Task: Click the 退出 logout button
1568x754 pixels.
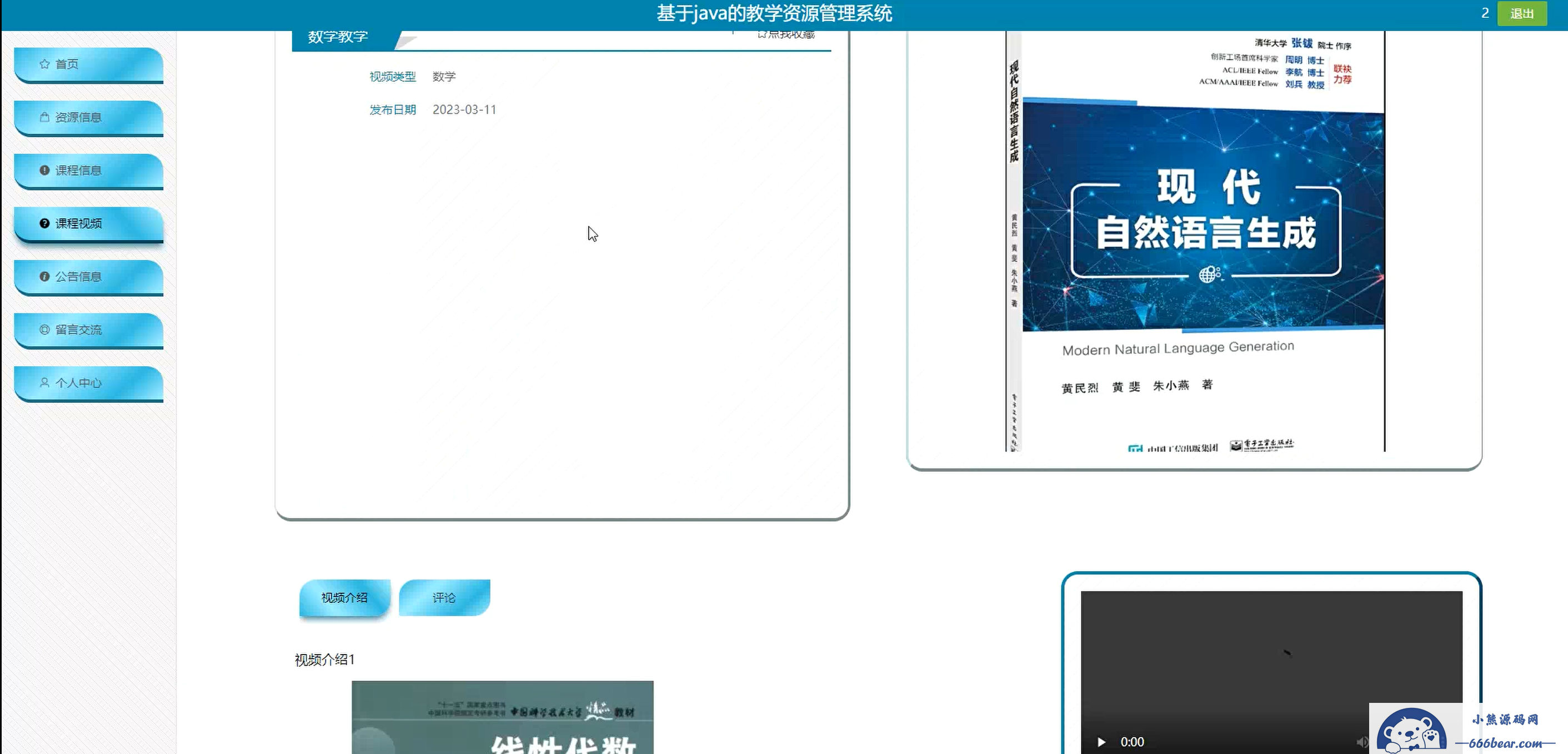Action: click(1522, 13)
